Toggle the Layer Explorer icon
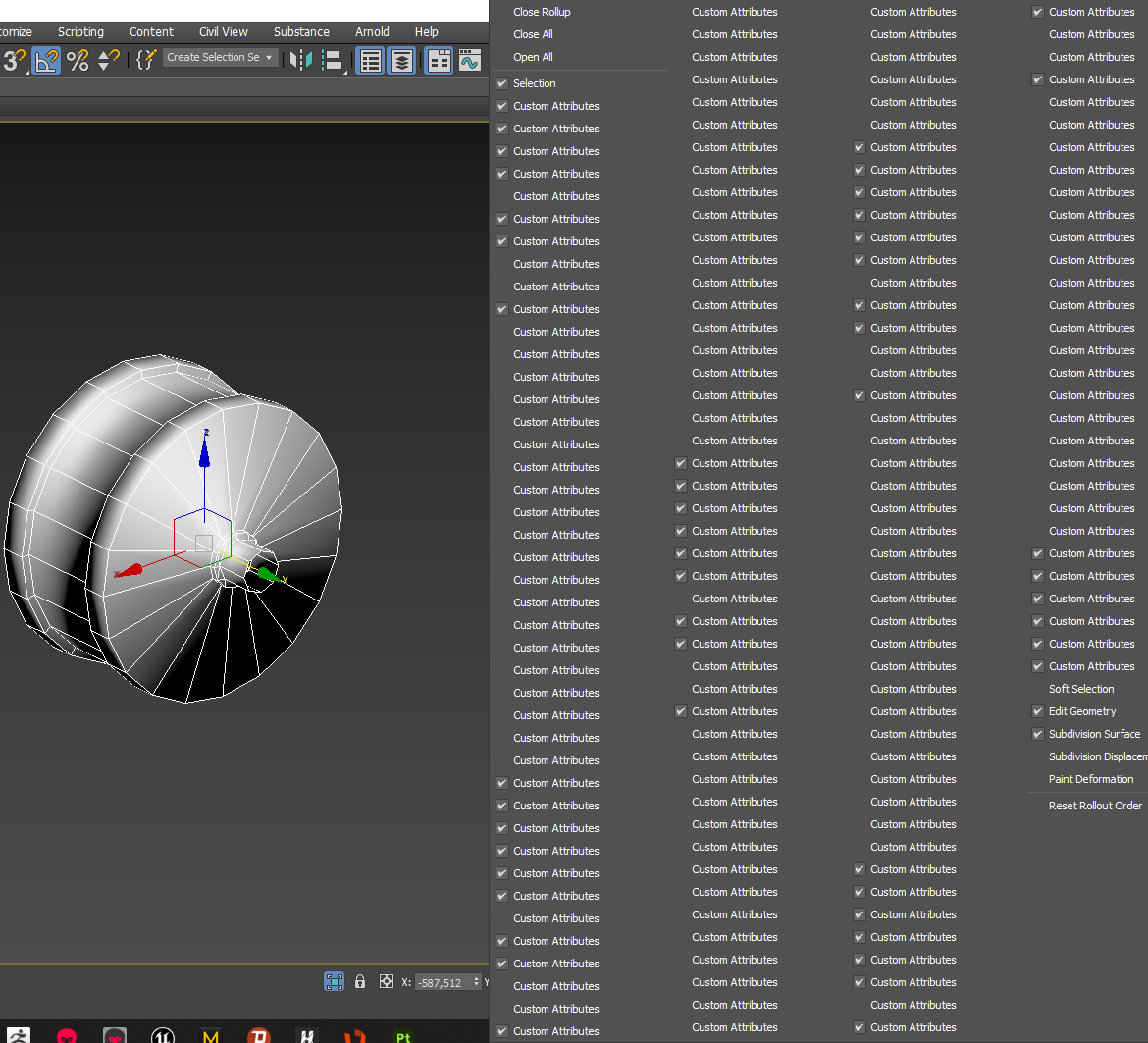The image size is (1148, 1043). (x=402, y=61)
